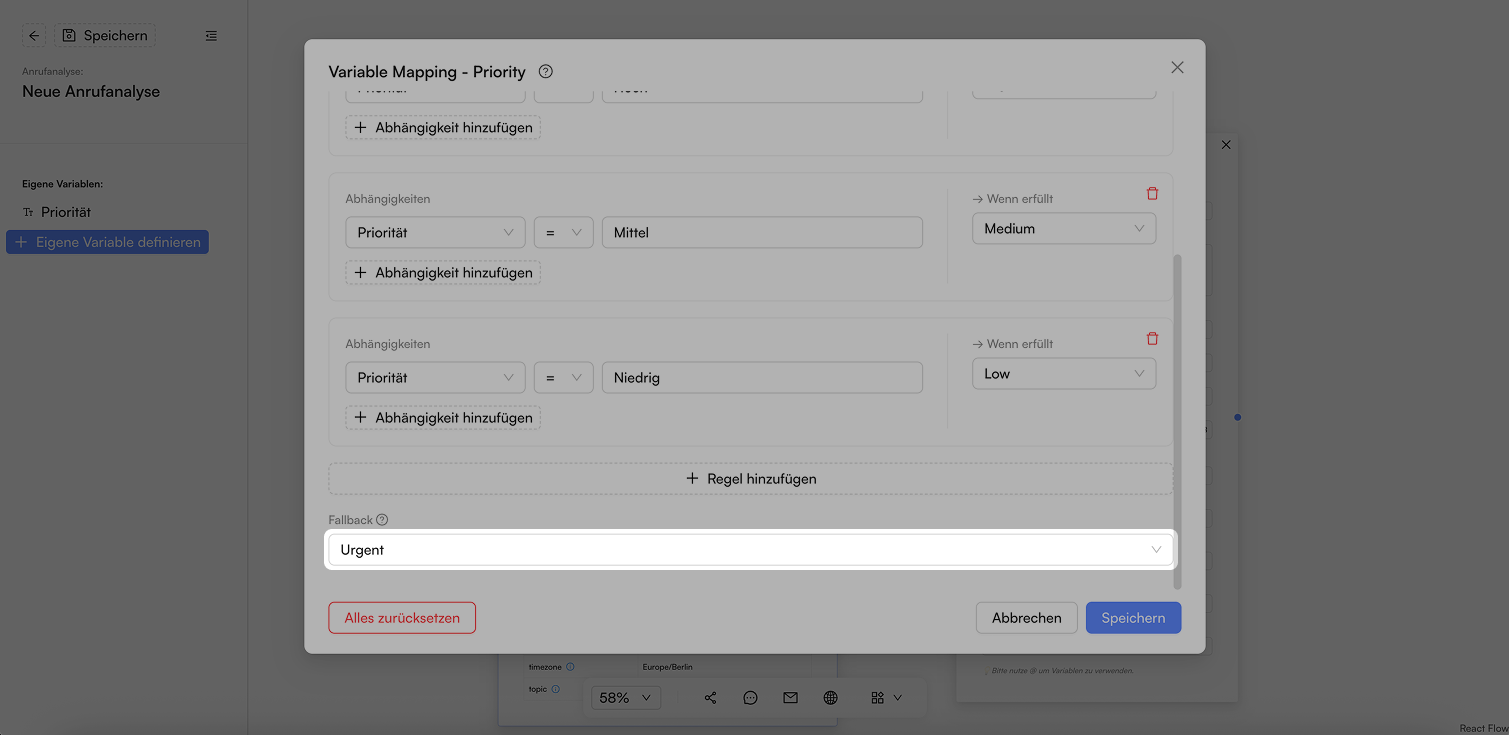Click help icon beside Variable Mapping - Priority title

[545, 72]
